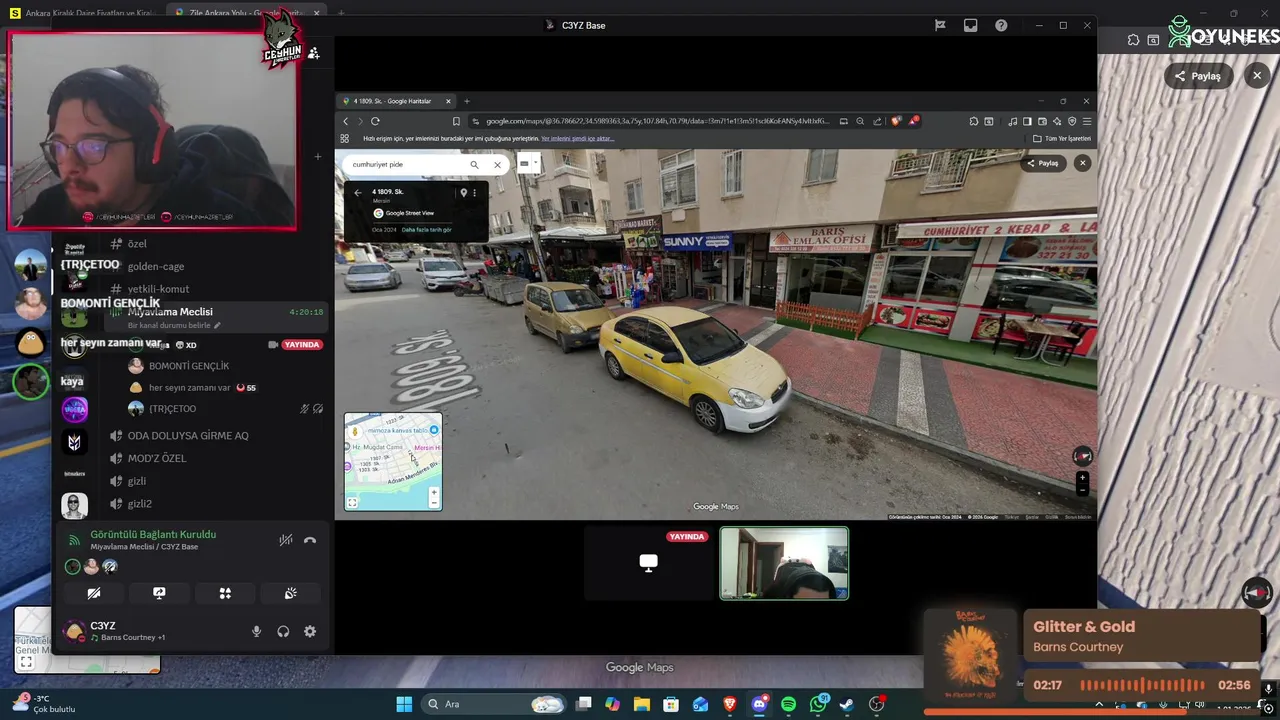
Task: Reload the streamed Google Maps page
Action: point(376,121)
